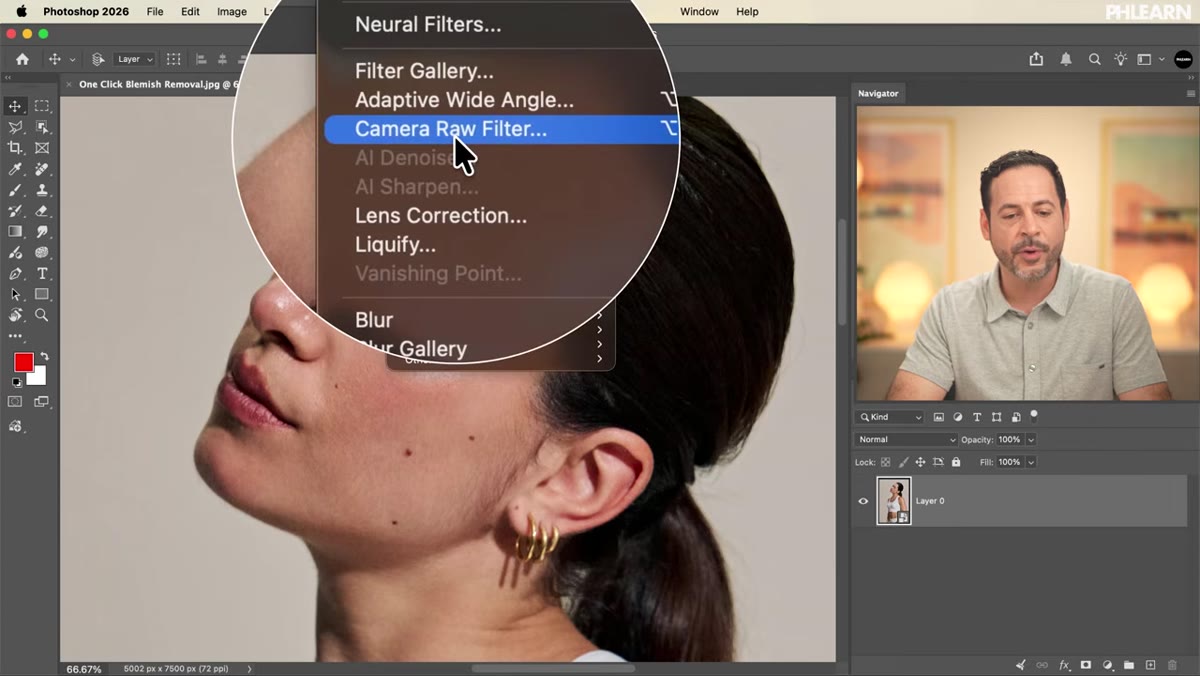Open the Window menu
The height and width of the screenshot is (676, 1200).
(699, 12)
